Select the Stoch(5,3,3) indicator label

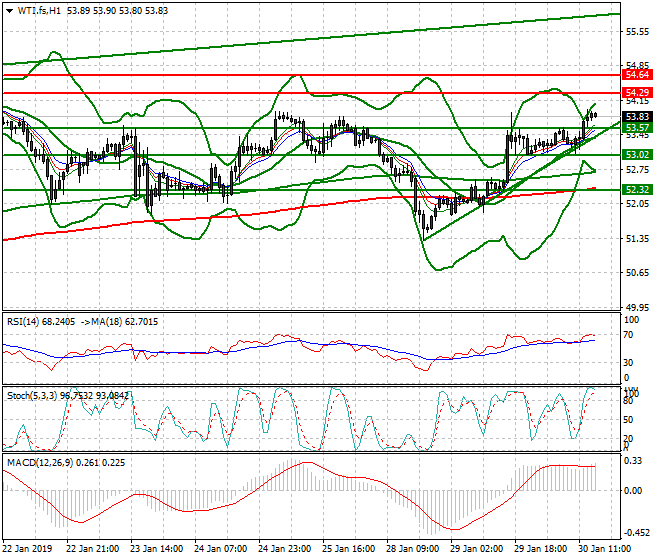32,396
